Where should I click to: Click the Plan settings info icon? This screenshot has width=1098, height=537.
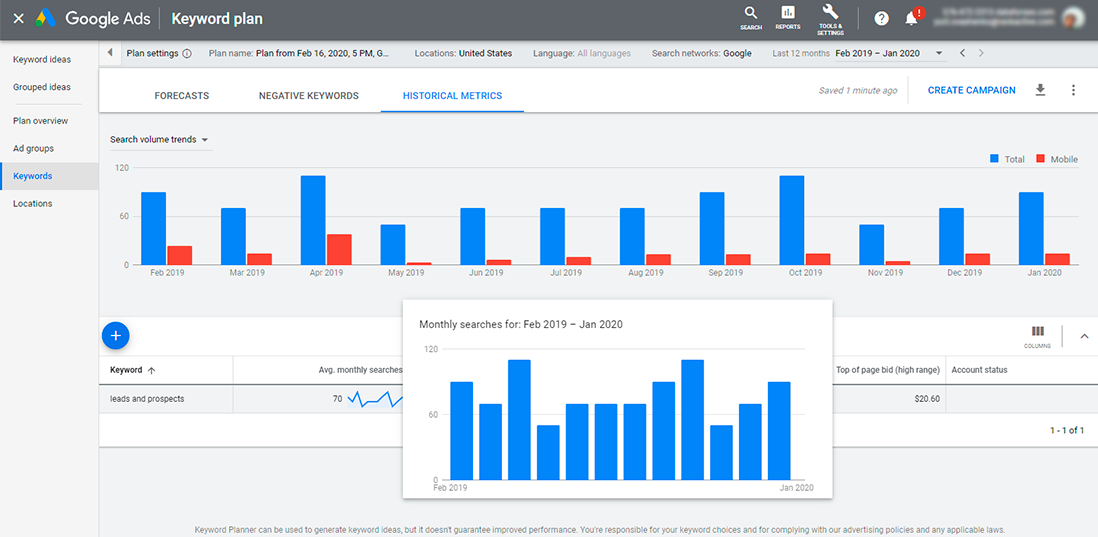pos(187,54)
